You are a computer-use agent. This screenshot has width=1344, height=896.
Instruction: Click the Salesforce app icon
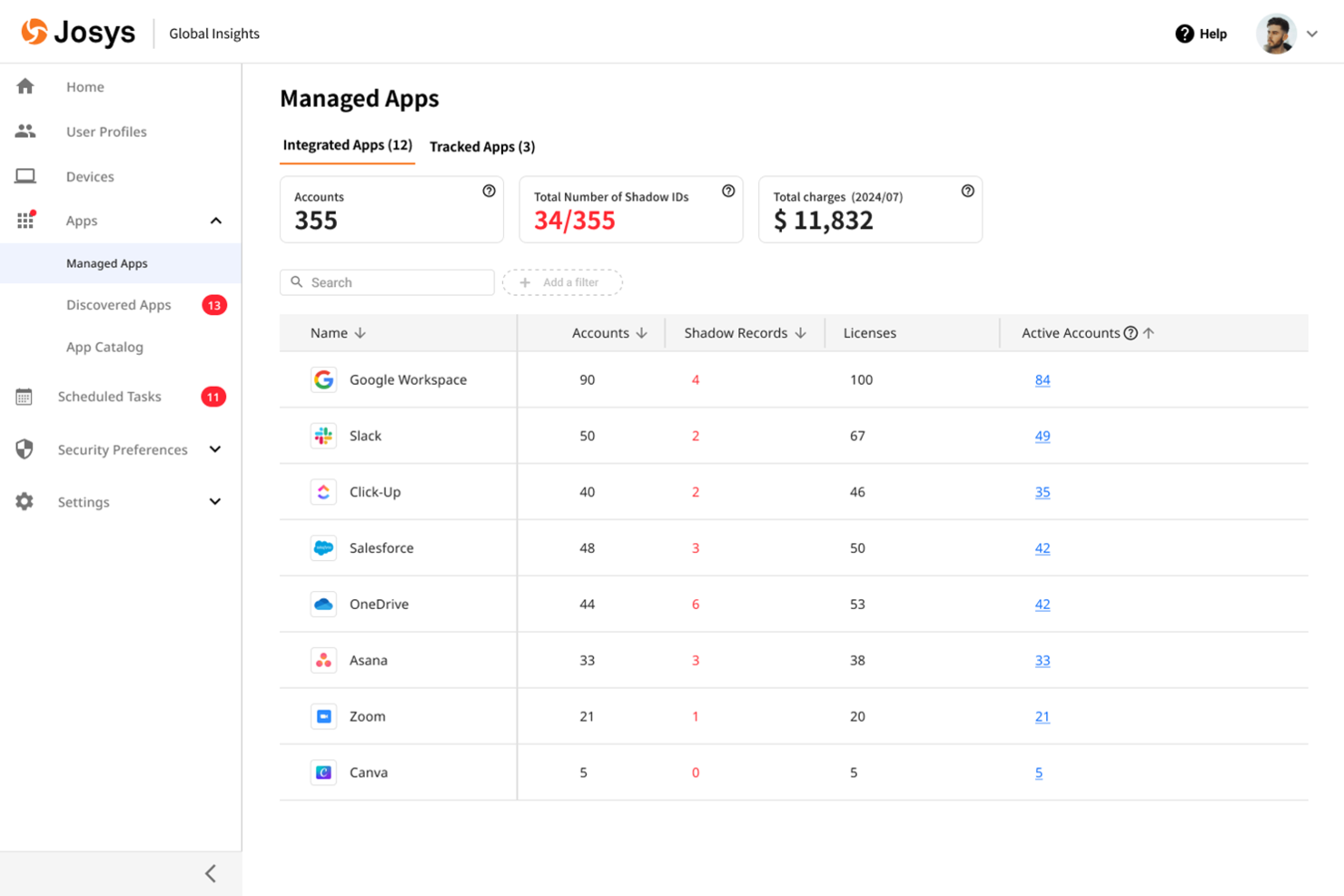coord(323,547)
